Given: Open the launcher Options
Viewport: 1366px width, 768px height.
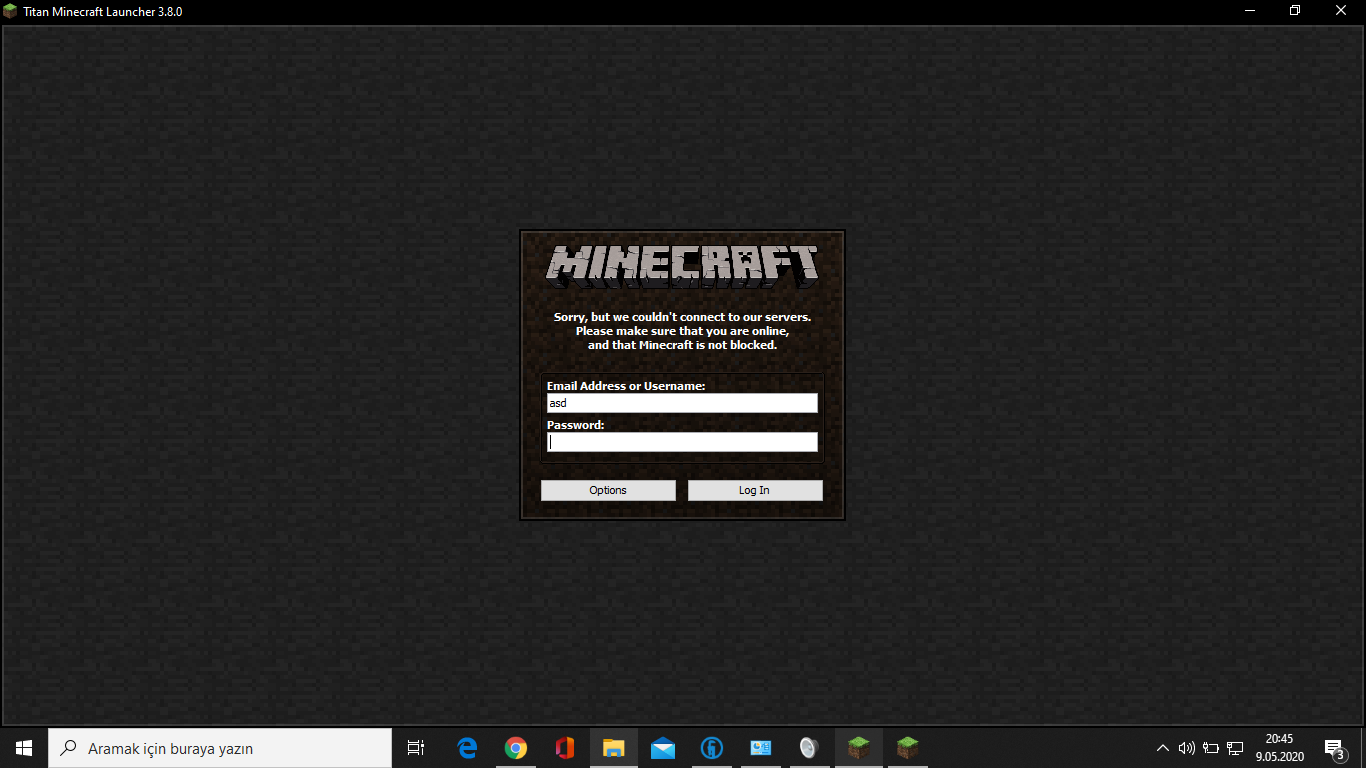Looking at the screenshot, I should pos(608,490).
